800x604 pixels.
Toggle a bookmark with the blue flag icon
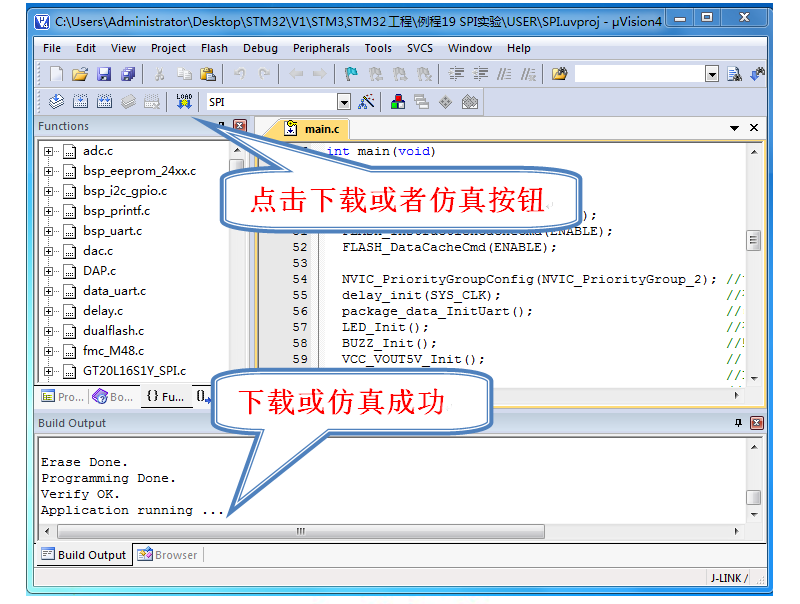pyautogui.click(x=351, y=74)
